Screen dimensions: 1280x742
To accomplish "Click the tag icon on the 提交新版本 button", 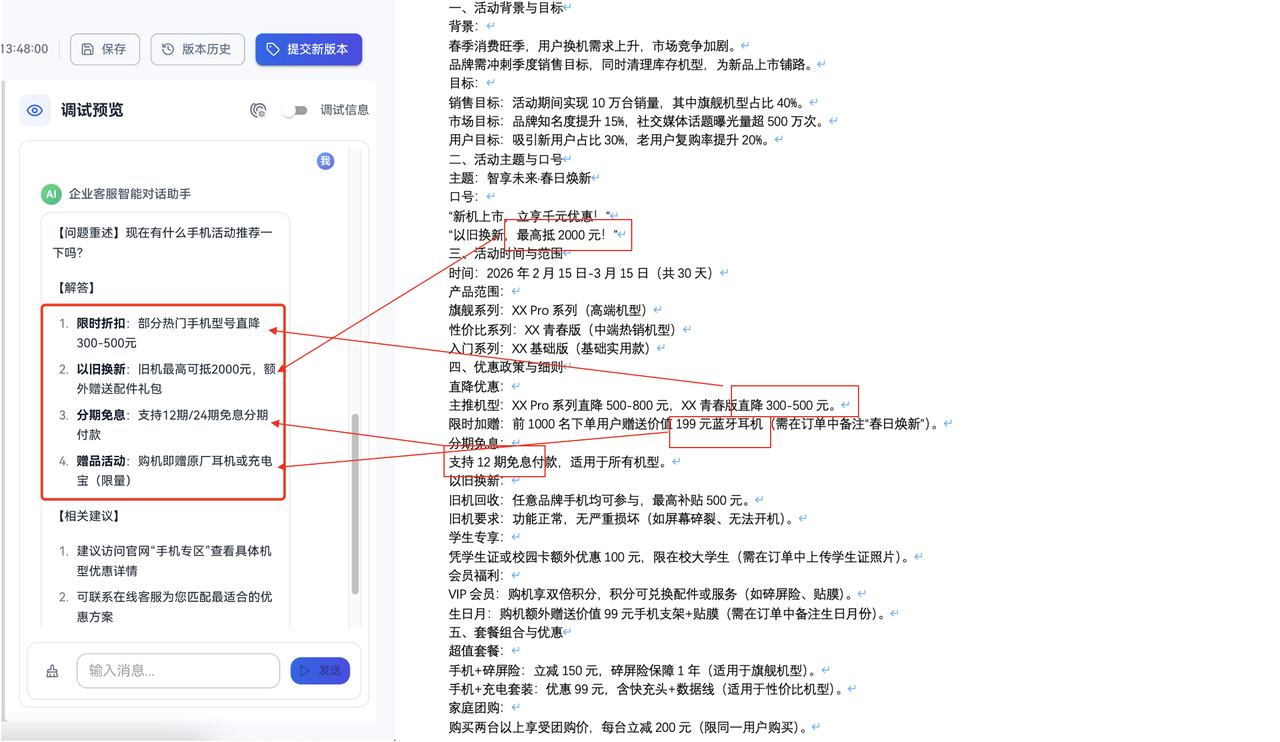I will point(272,48).
